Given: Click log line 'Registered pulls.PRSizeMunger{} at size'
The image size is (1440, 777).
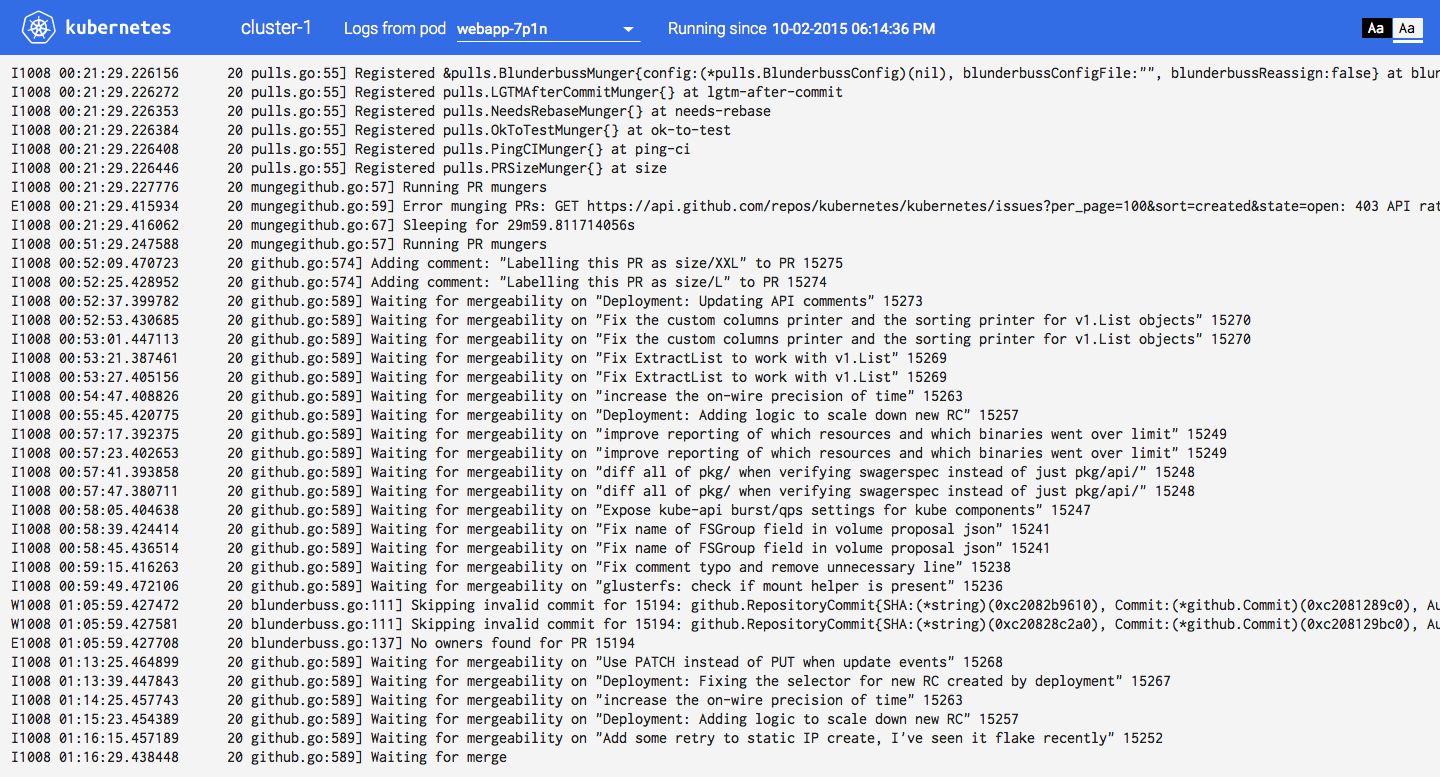Looking at the screenshot, I should pos(339,168).
